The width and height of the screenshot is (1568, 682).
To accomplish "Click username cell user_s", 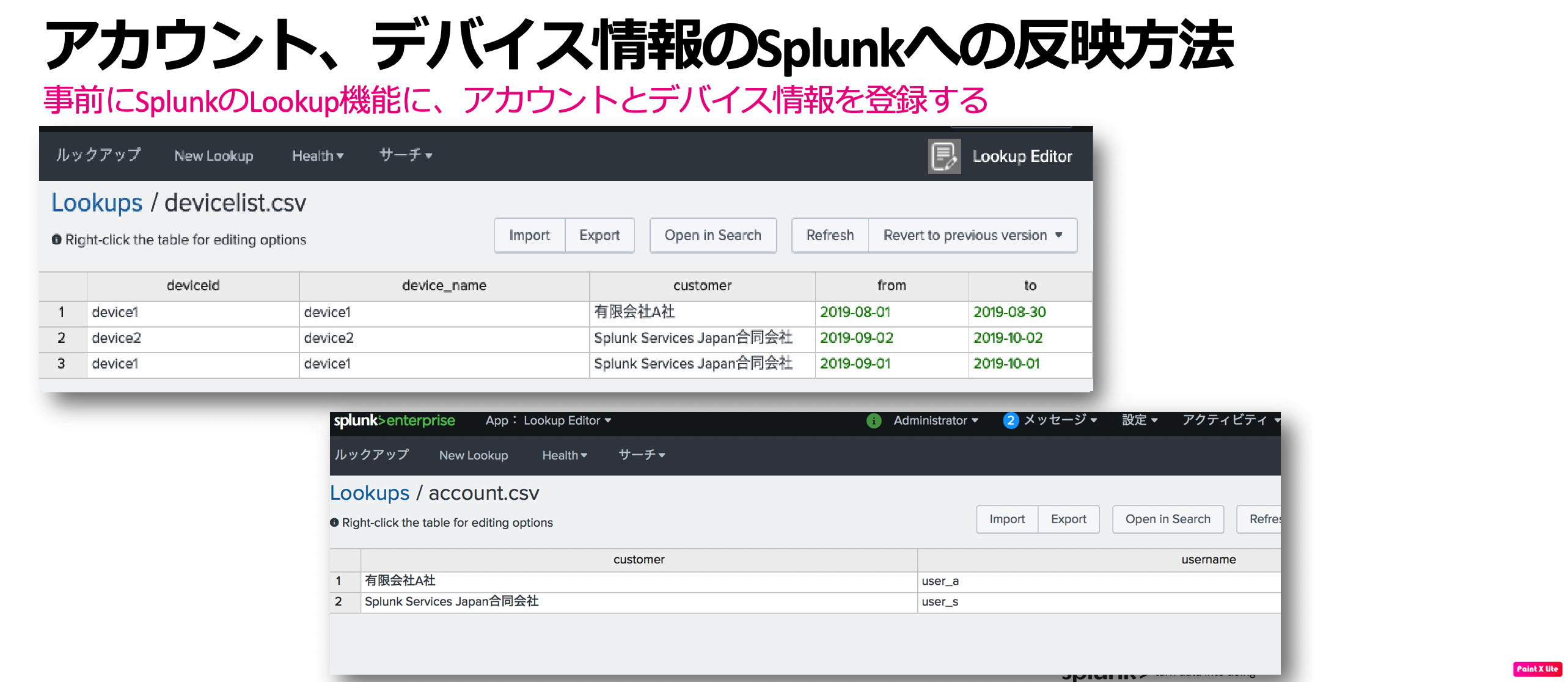I will pos(1099,602).
